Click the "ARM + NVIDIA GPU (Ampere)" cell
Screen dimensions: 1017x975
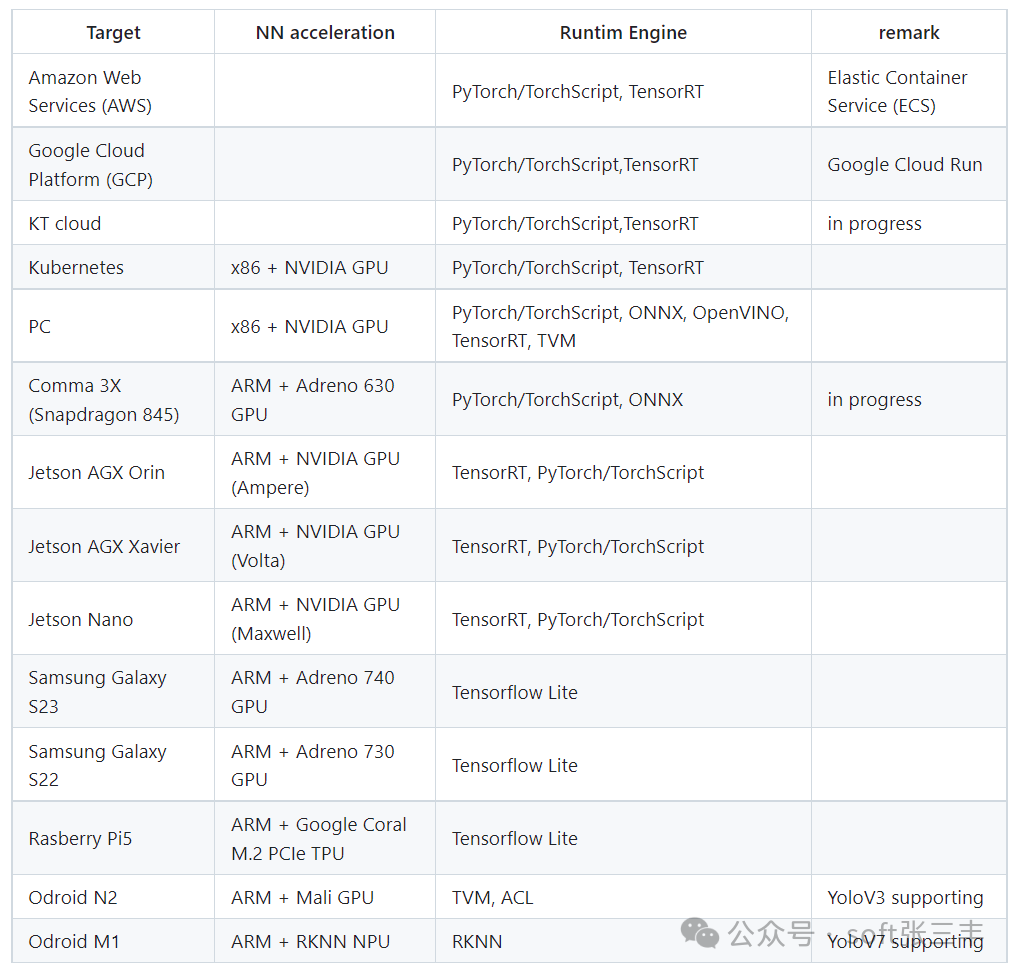(325, 472)
